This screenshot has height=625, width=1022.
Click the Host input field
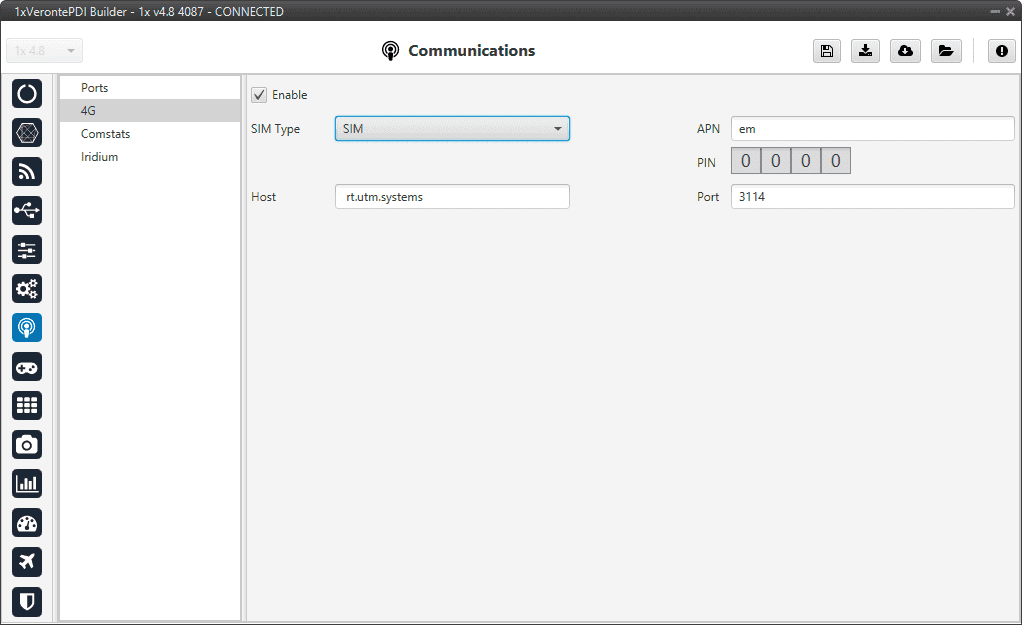coord(452,197)
